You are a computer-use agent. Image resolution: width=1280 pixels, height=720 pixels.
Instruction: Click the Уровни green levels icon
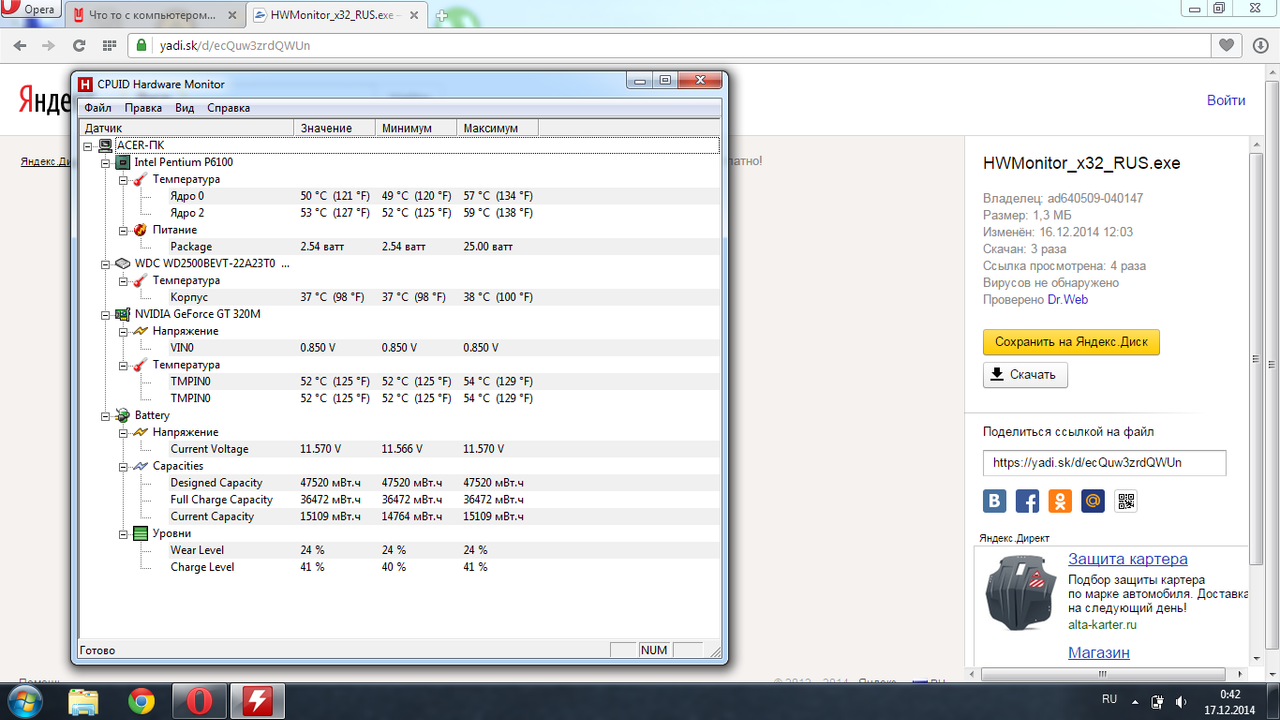click(x=140, y=533)
